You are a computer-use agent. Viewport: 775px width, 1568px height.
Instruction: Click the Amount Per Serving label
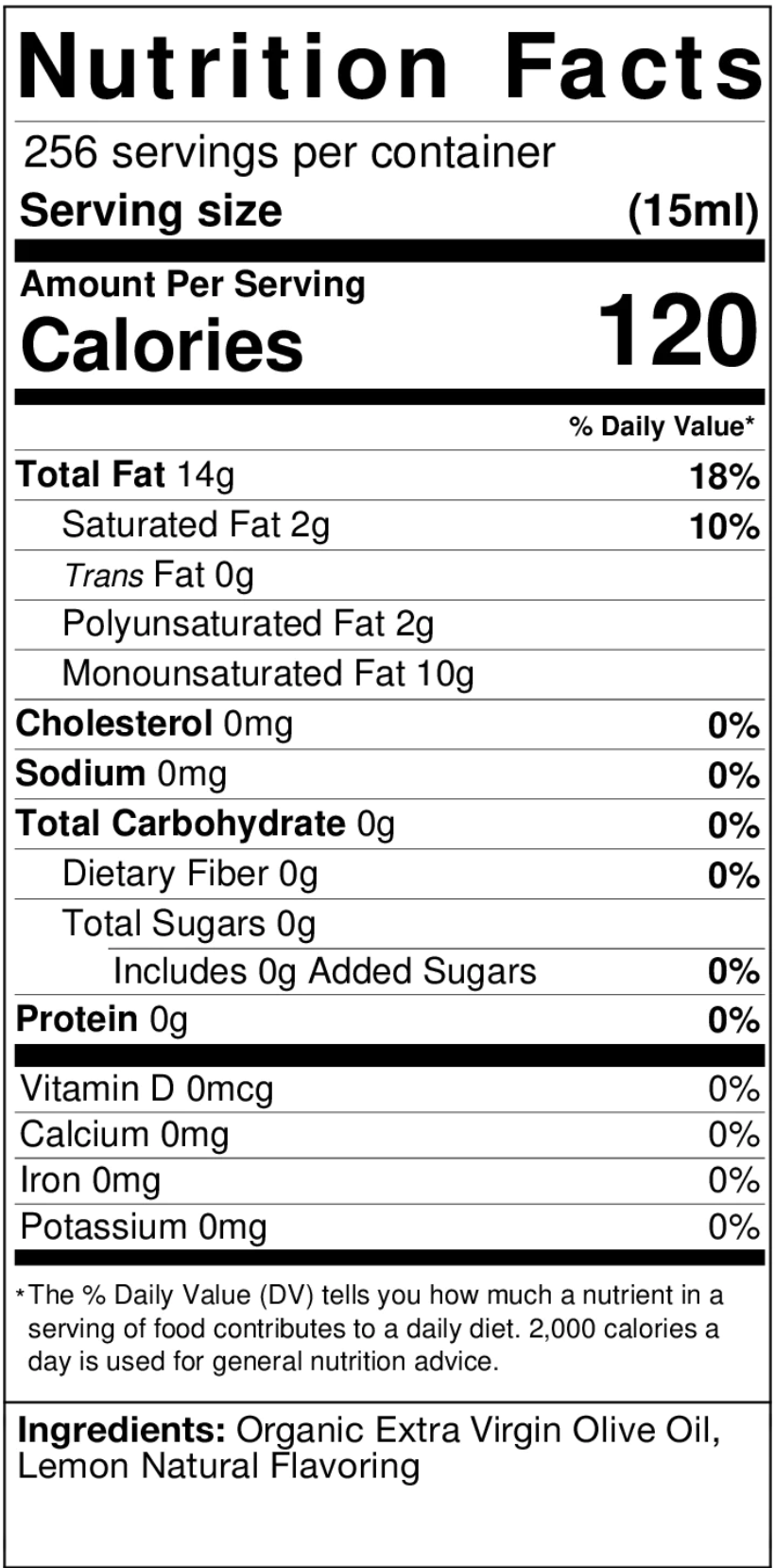[193, 284]
